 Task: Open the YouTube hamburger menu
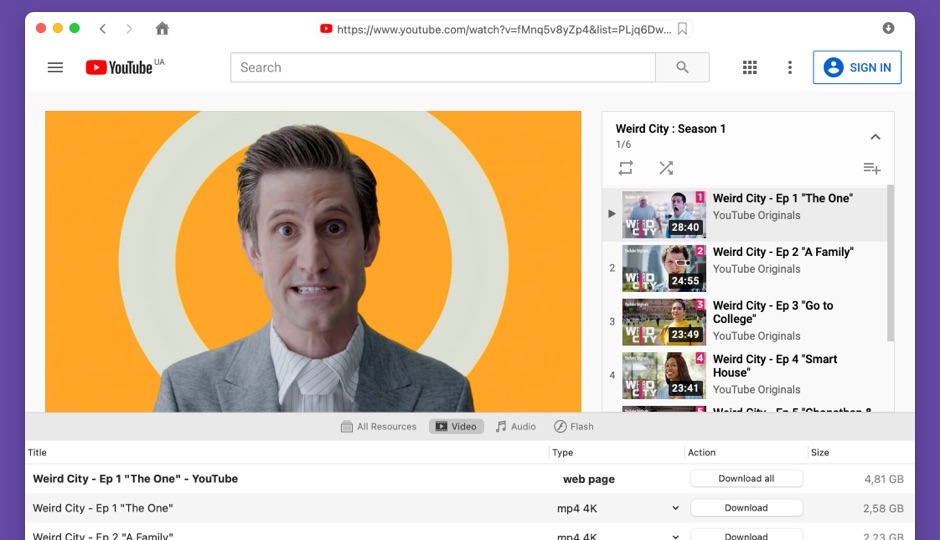coord(55,67)
